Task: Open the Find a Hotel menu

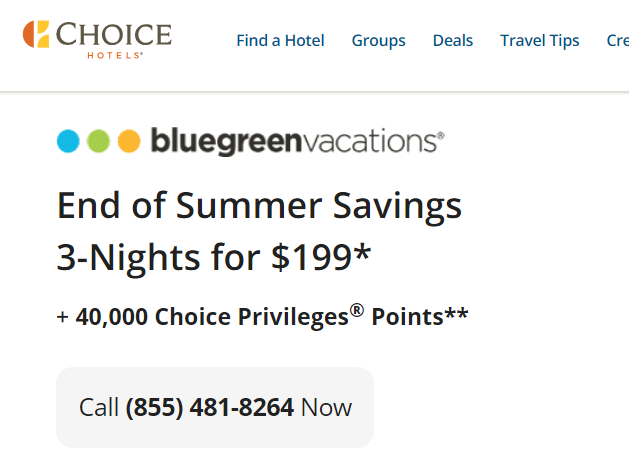Action: 280,41
